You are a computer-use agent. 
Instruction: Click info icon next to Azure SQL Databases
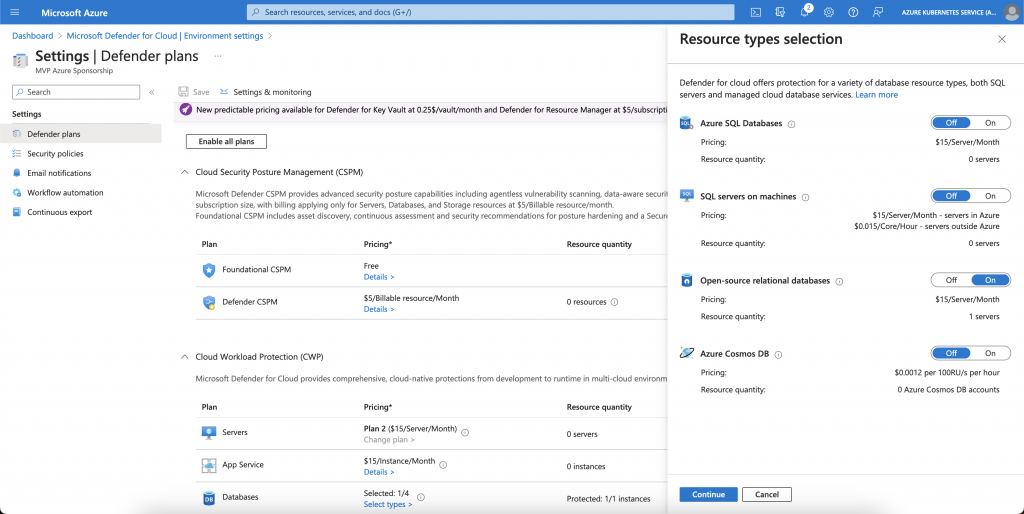pyautogui.click(x=791, y=124)
